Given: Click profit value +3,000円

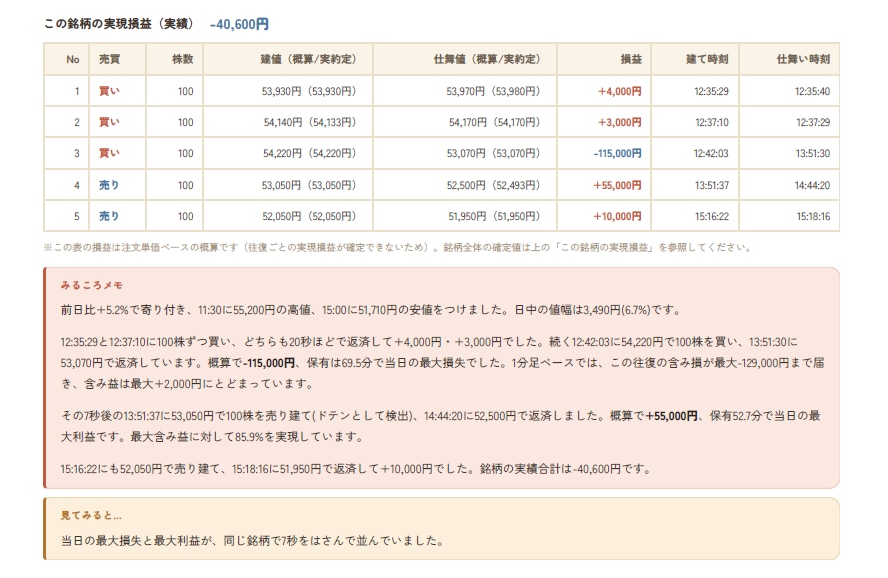Looking at the screenshot, I should [620, 122].
